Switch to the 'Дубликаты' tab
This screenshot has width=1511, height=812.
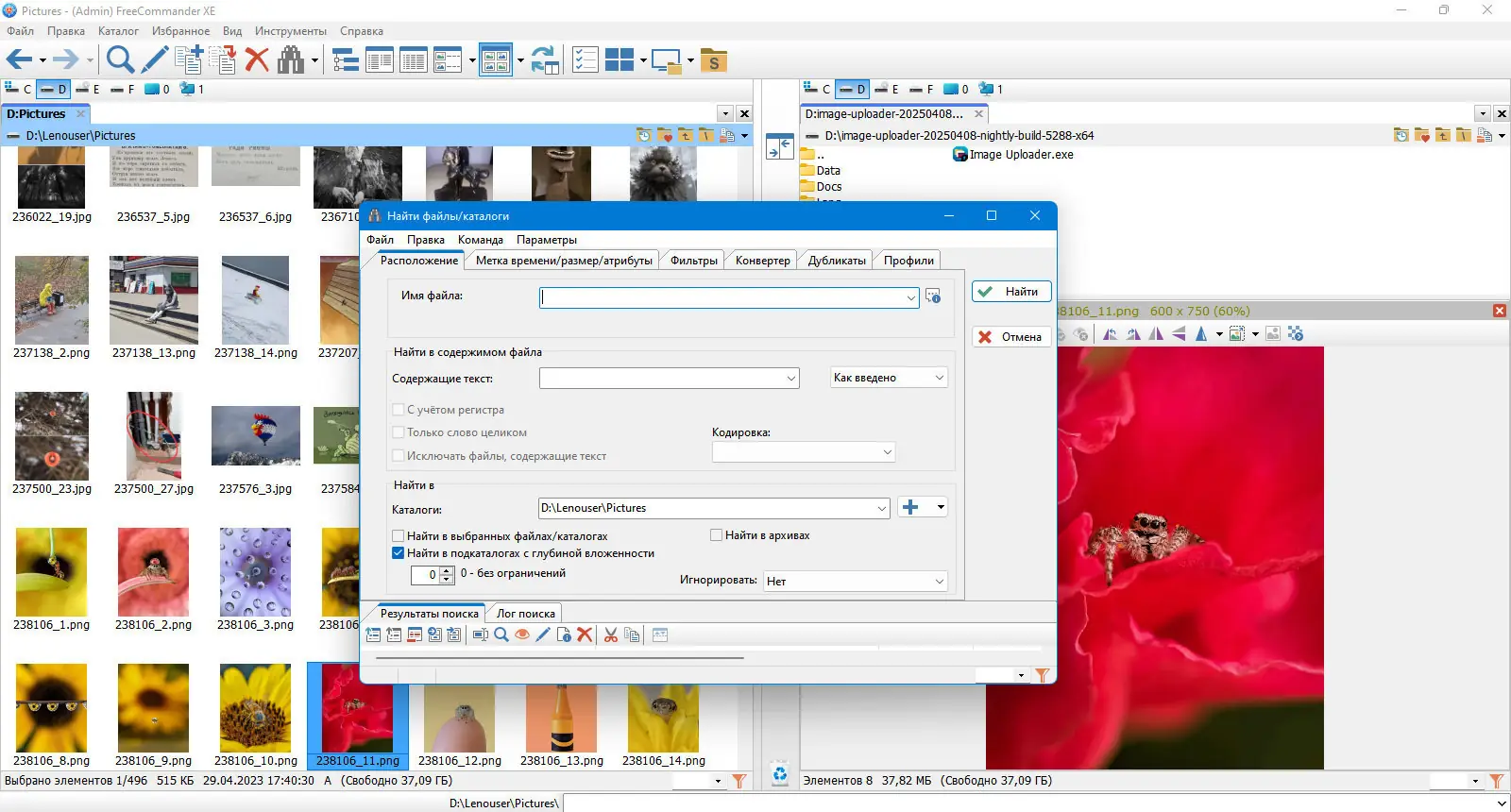point(837,261)
